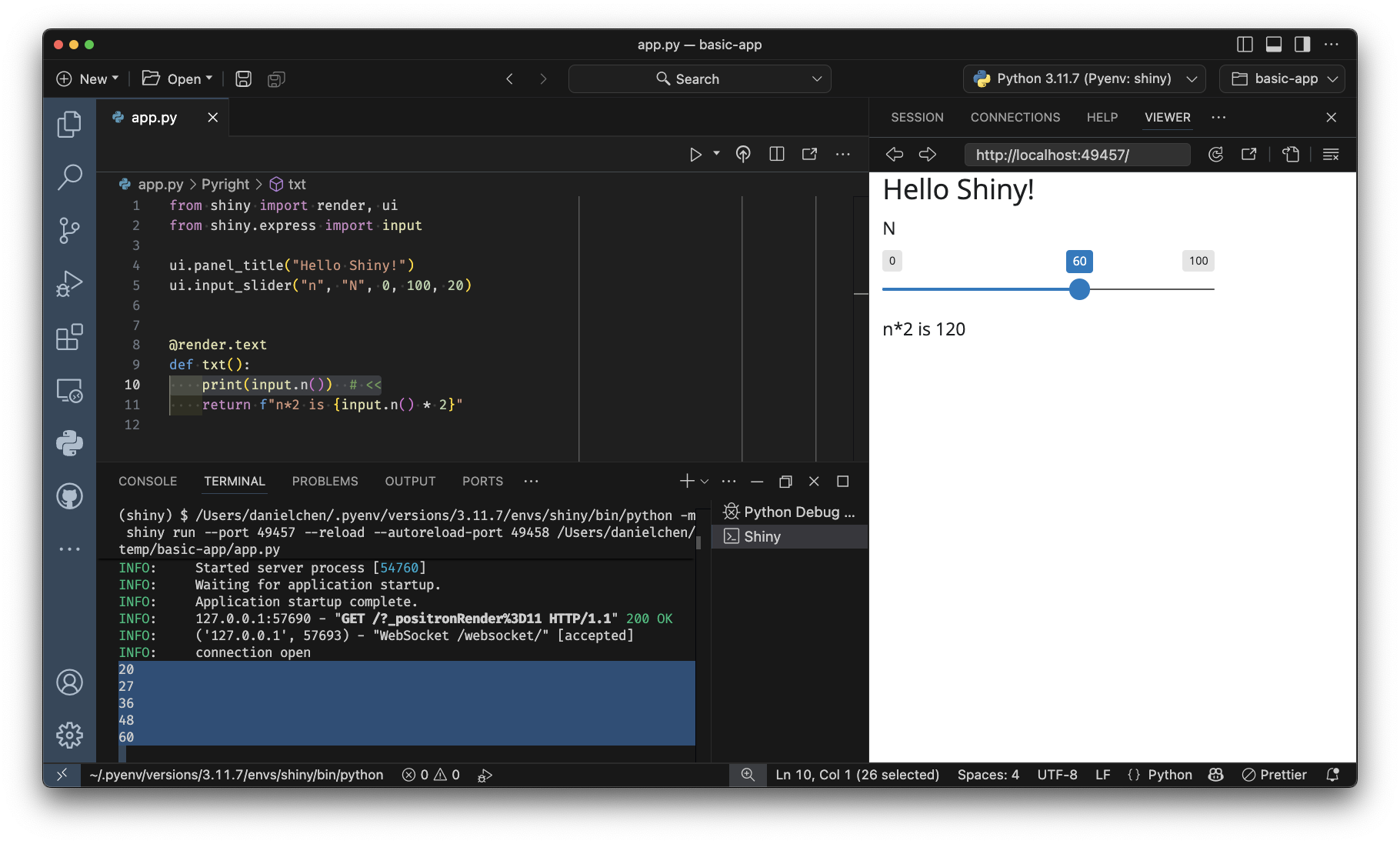Click Python language mode in status bar
The width and height of the screenshot is (1400, 844).
(x=1169, y=775)
